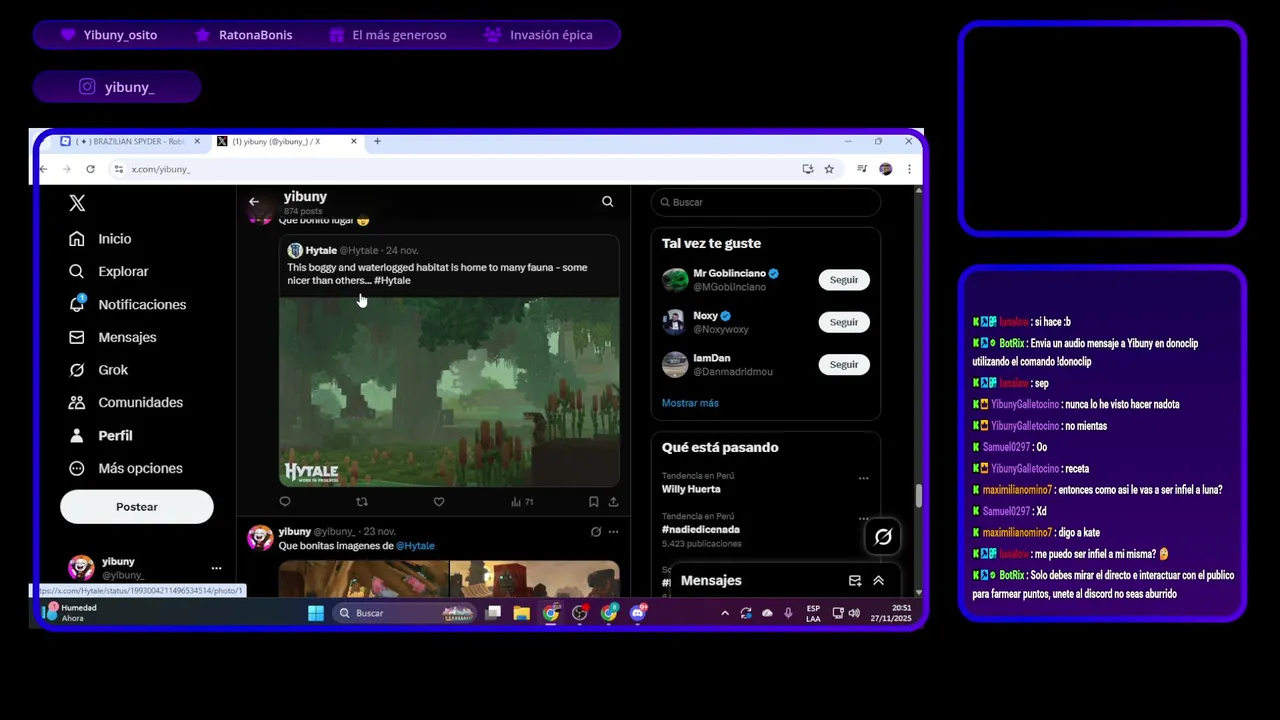Viewport: 1280px width, 720px height.
Task: Reload the page in Chrome
Action: 90,169
